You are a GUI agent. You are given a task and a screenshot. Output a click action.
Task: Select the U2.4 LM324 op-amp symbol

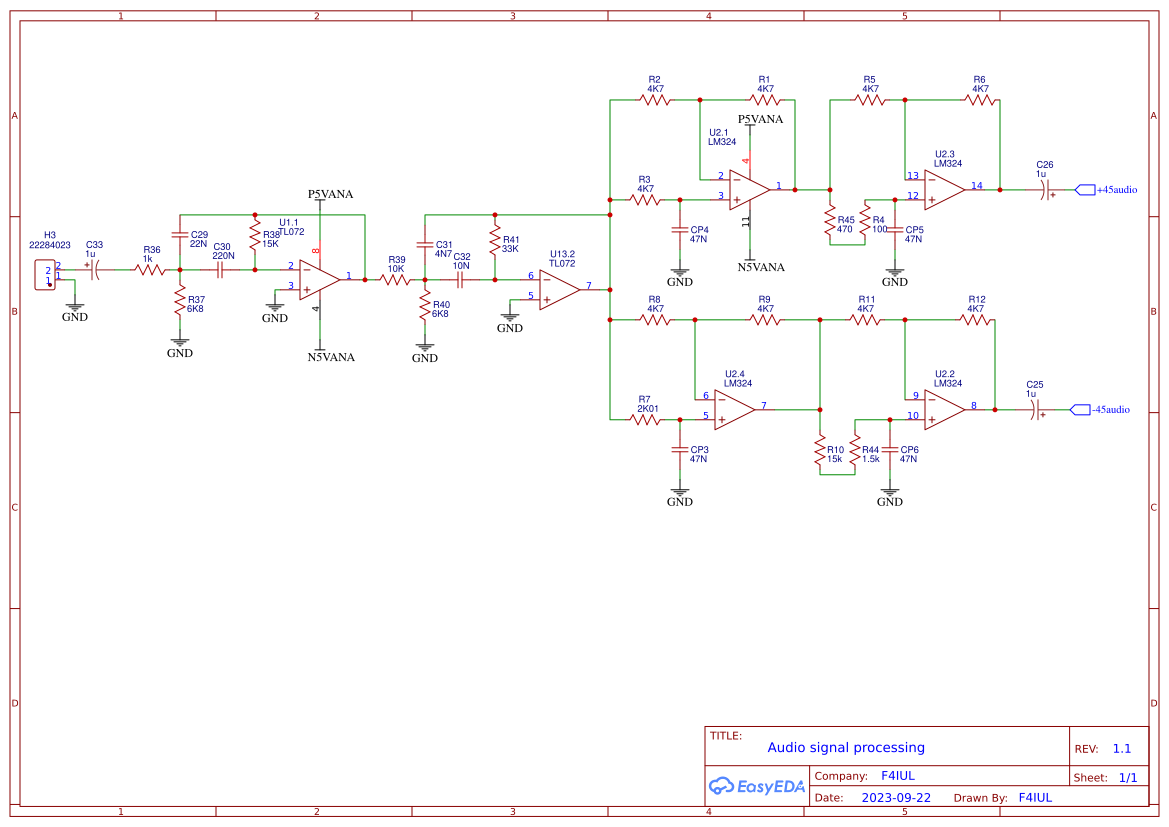734,409
